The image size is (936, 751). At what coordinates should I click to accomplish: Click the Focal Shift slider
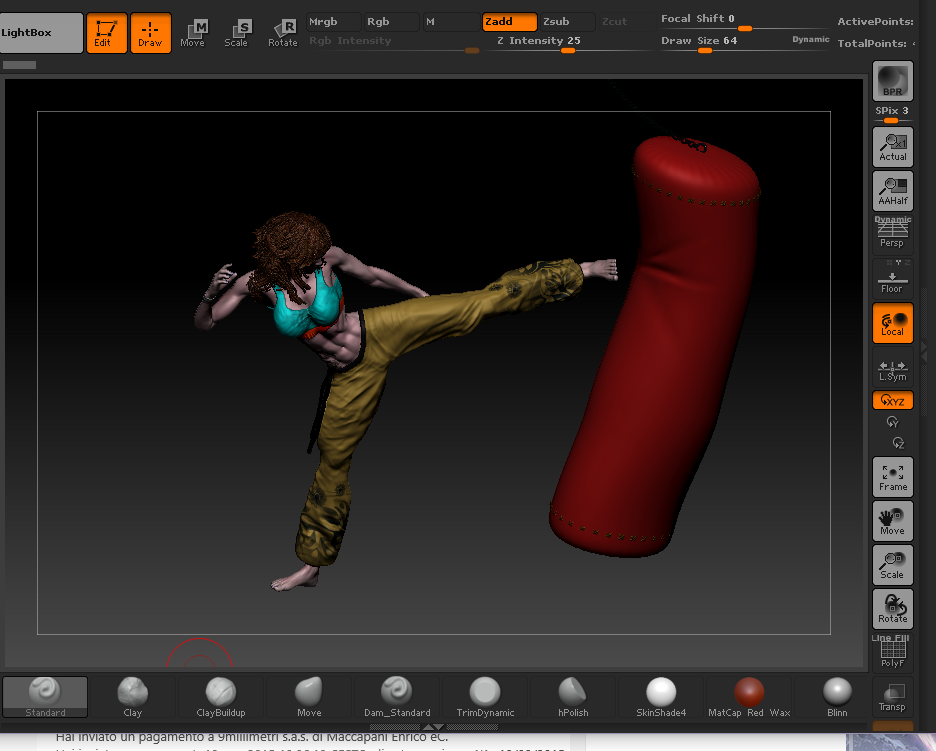pyautogui.click(x=744, y=21)
